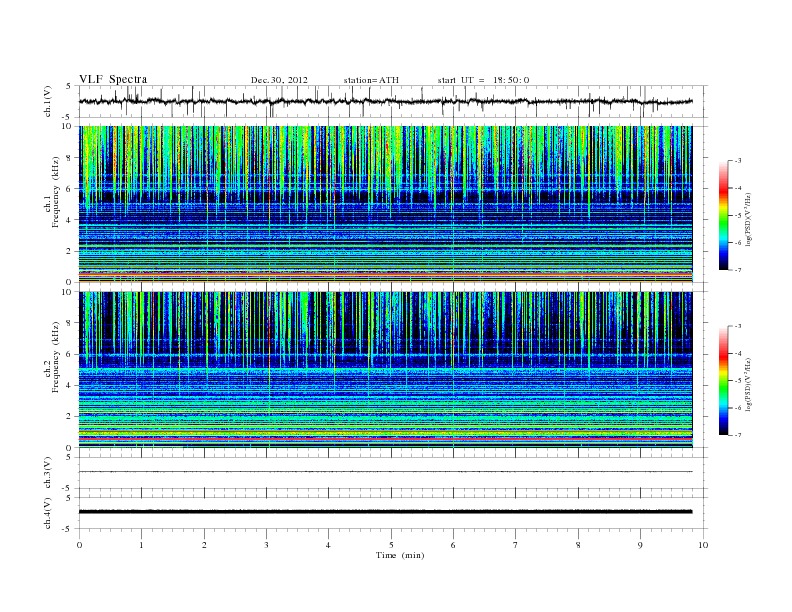Click the "-5" value on ch.2 colorbar
Image resolution: width=792 pixels, height=612 pixels.
738,381
